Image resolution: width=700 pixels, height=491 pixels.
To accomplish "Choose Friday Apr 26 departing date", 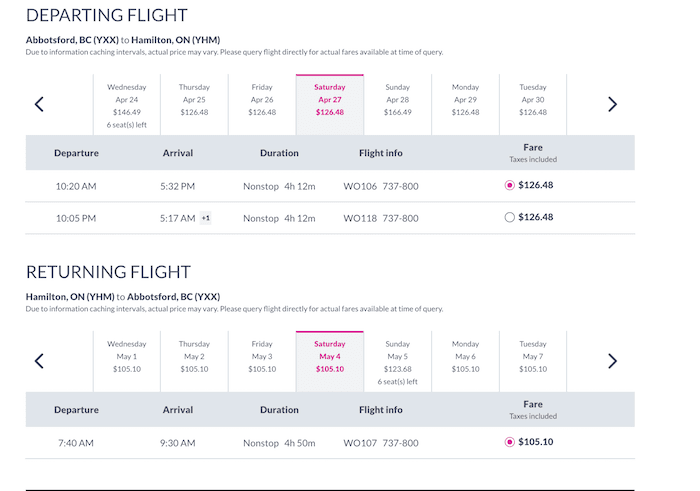I will pos(262,105).
